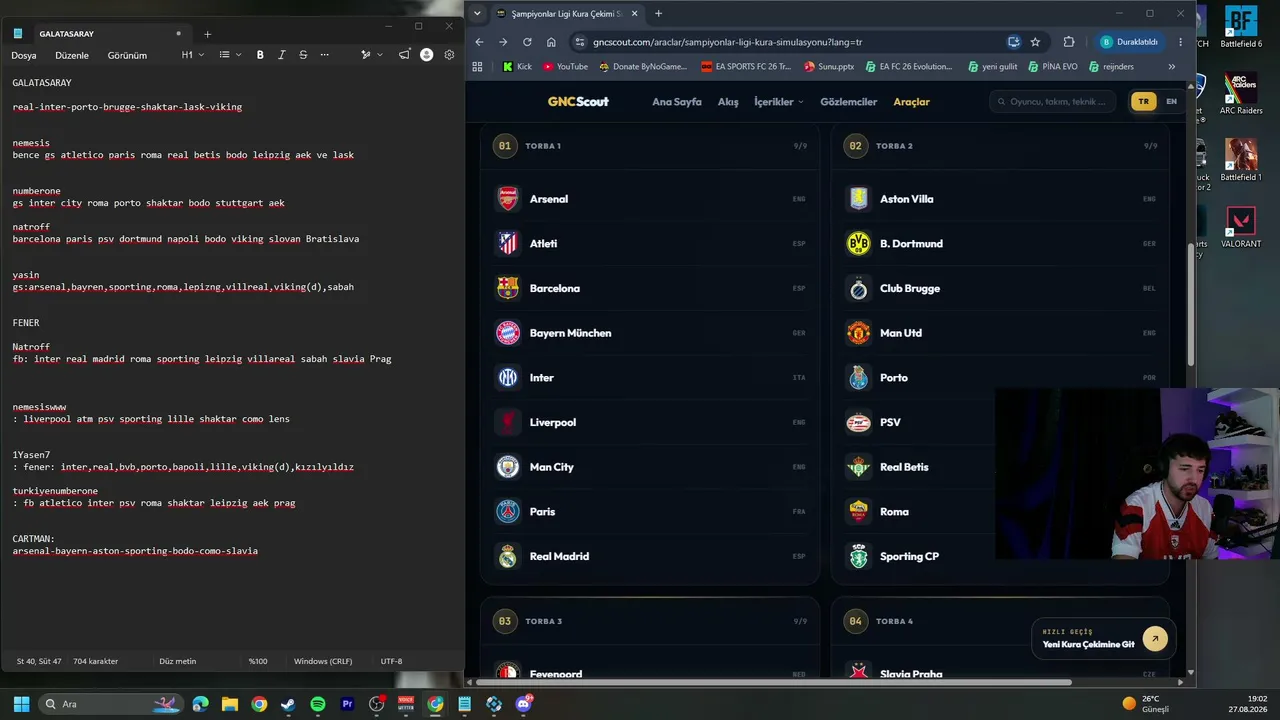Image resolution: width=1280 pixels, height=720 pixels.
Task: Add a new Notepad tab
Action: click(x=207, y=34)
